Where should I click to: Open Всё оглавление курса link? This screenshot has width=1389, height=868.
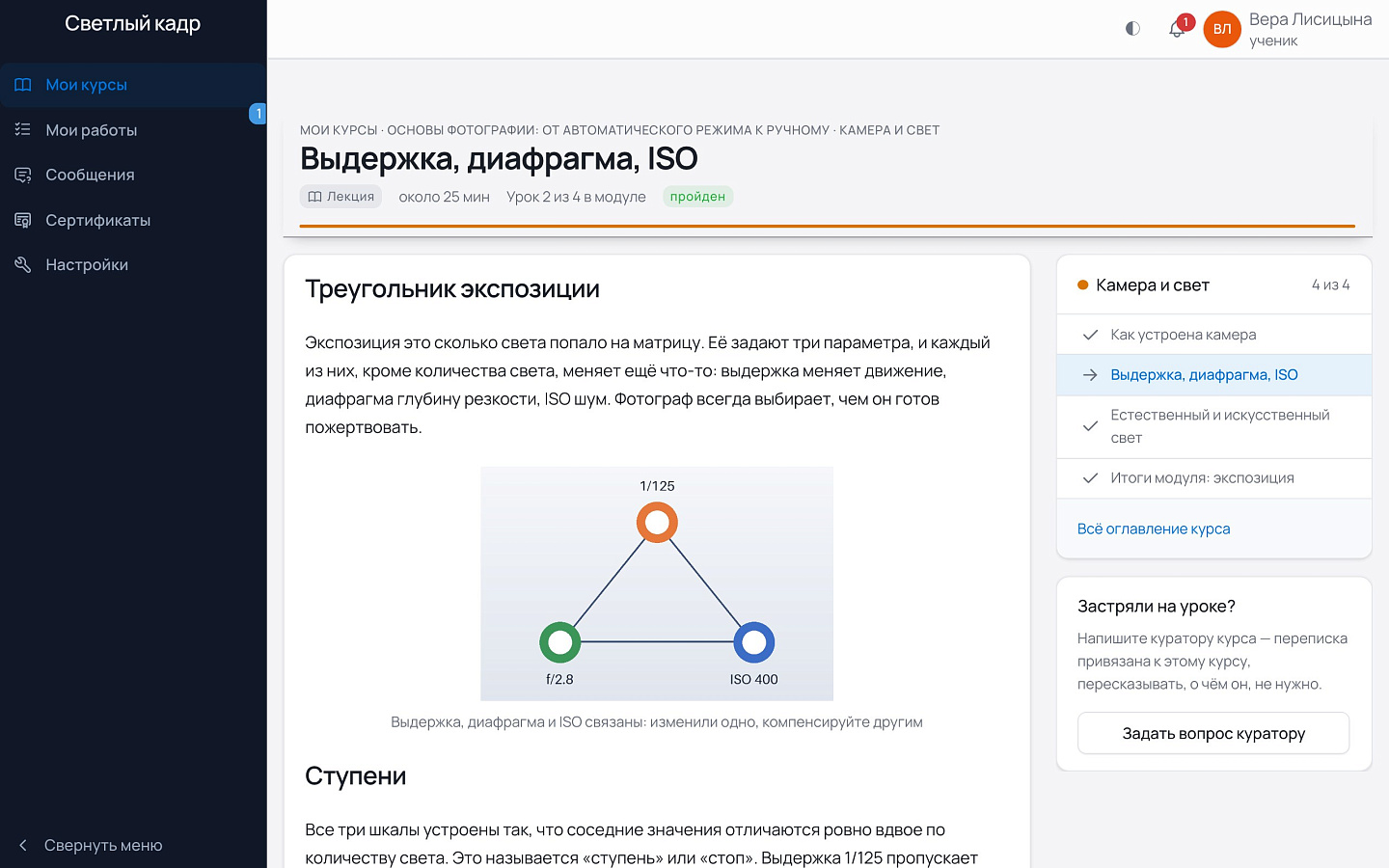(x=1154, y=529)
